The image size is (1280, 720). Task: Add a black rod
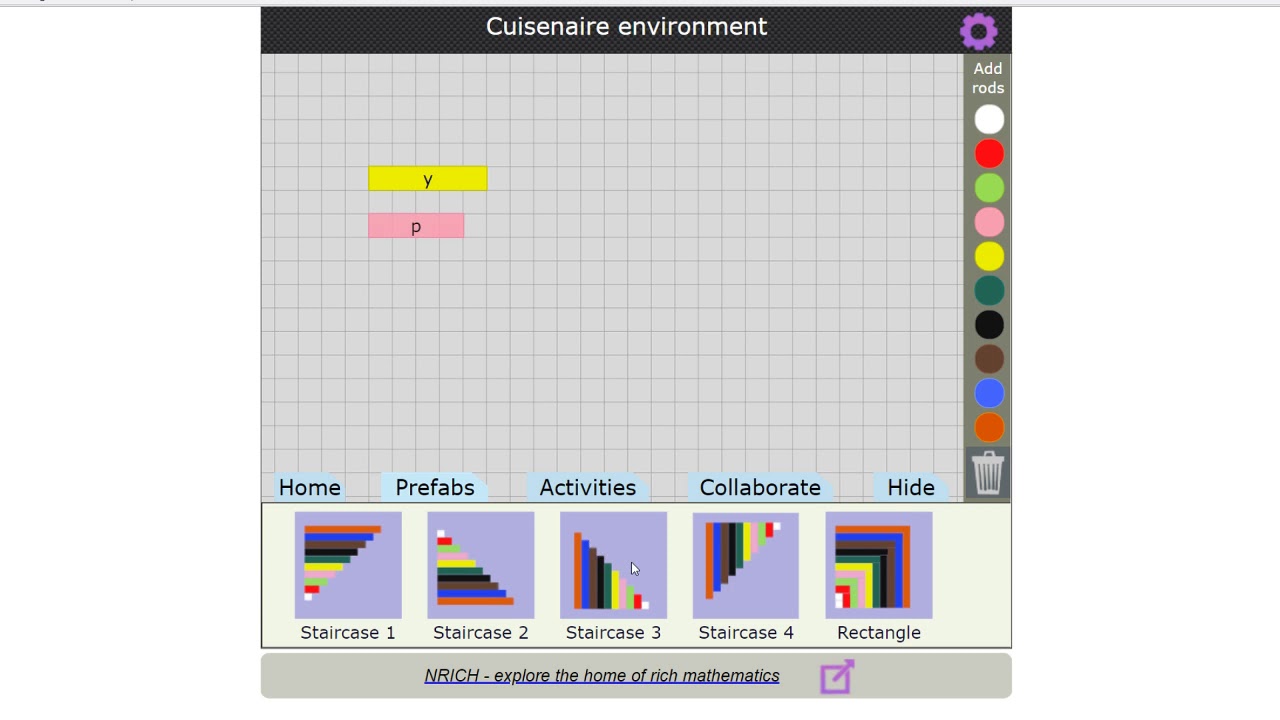point(989,325)
